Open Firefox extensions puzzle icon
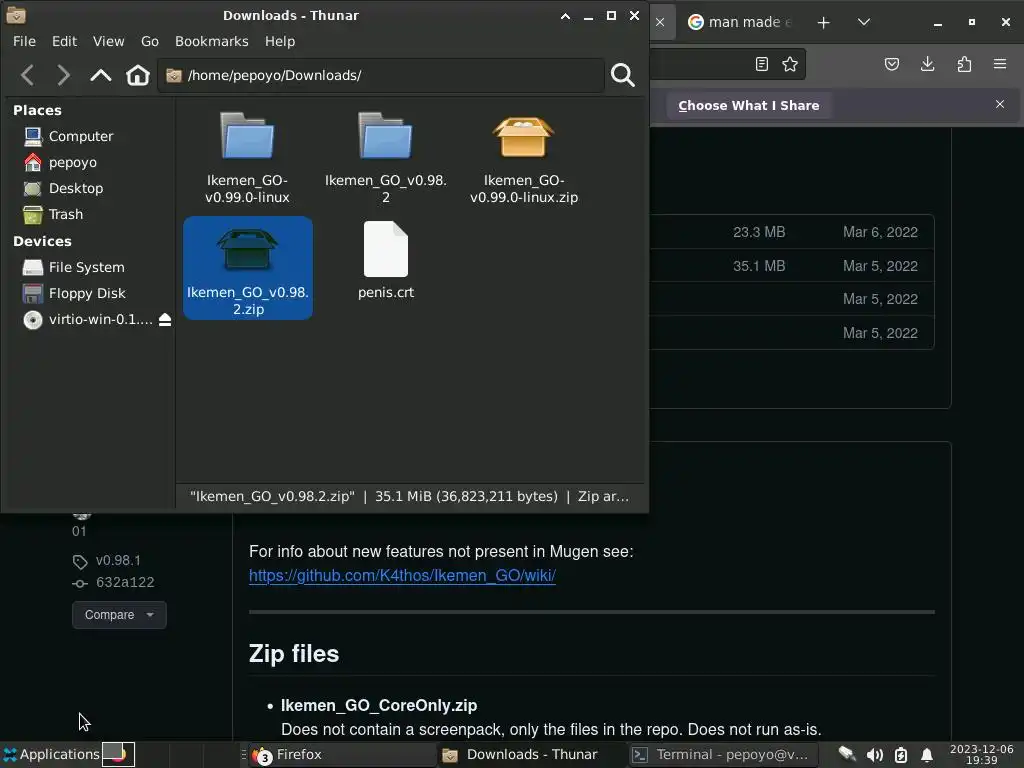Viewport: 1024px width, 768px height. pos(964,64)
